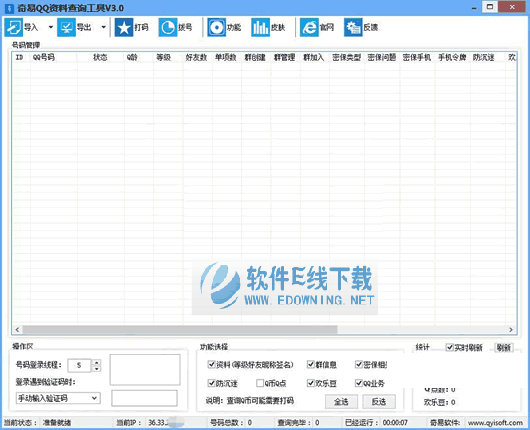The image size is (530, 430).
Task: Toggle the QQ业务 checkbox
Action: point(359,383)
